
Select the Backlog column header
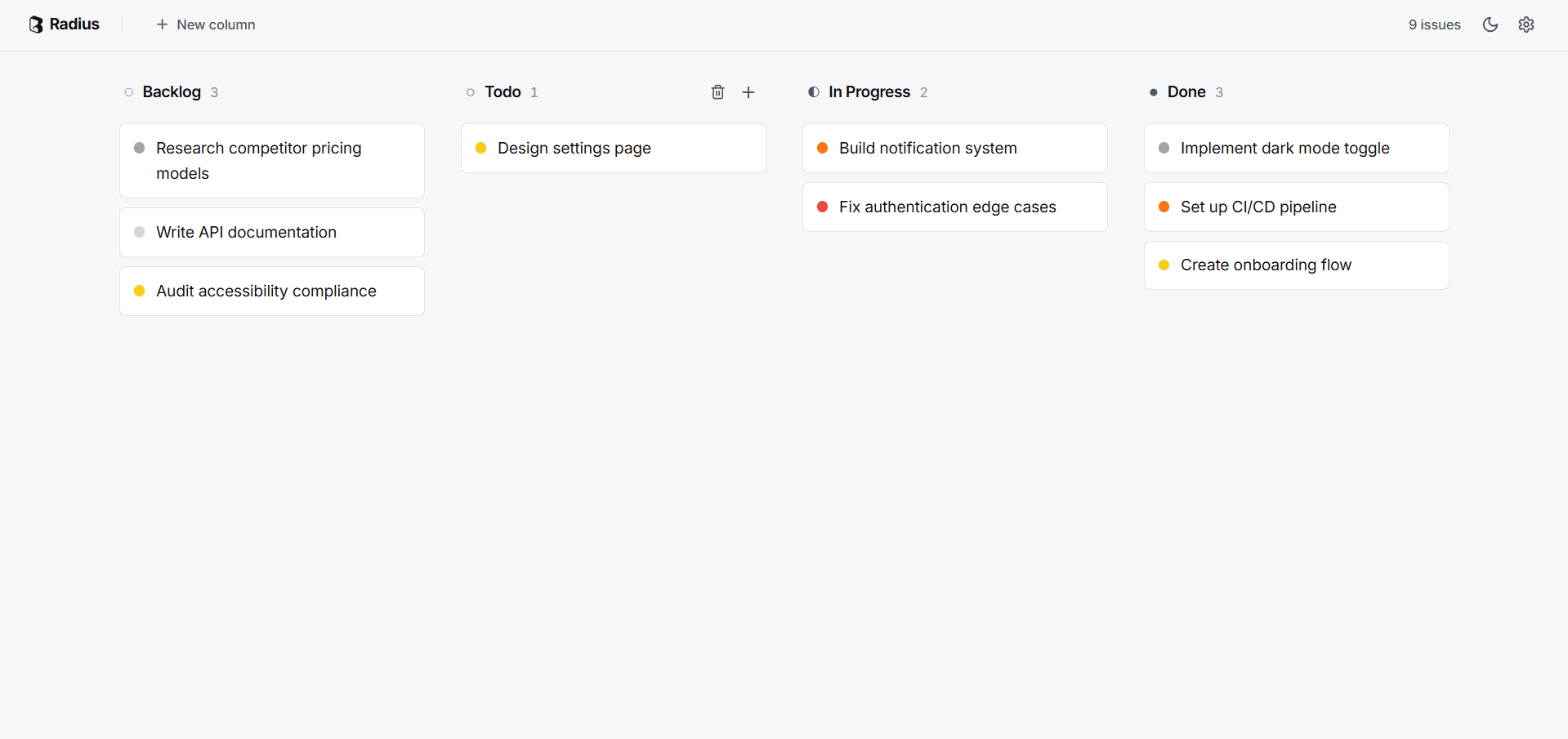pos(172,91)
